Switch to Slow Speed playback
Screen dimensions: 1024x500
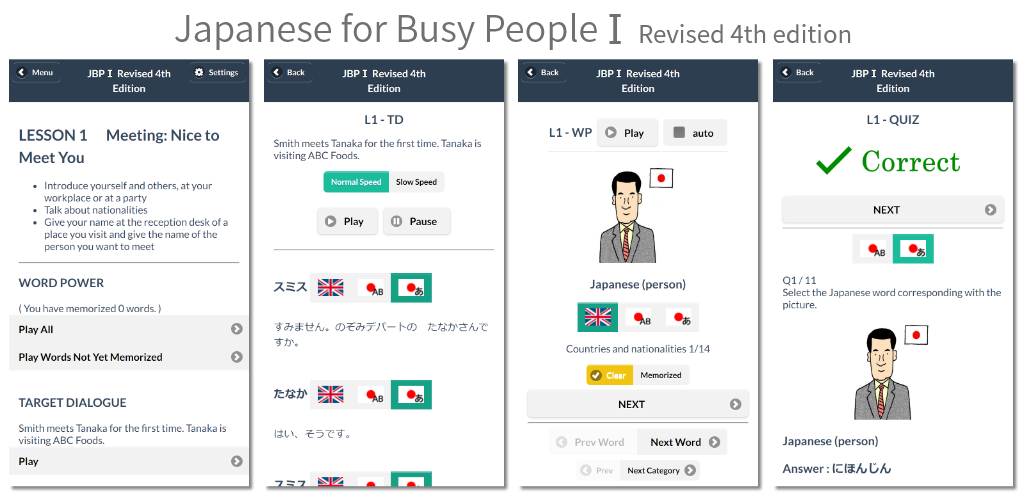[417, 182]
